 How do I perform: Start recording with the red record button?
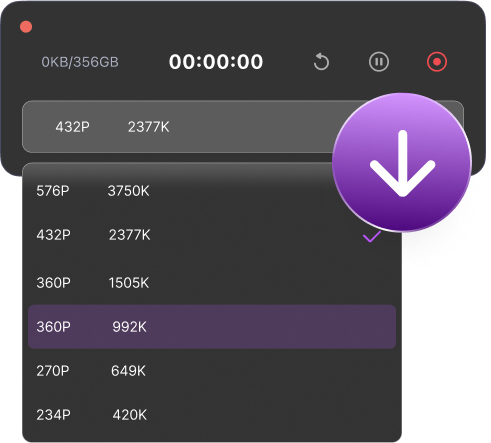tap(437, 62)
